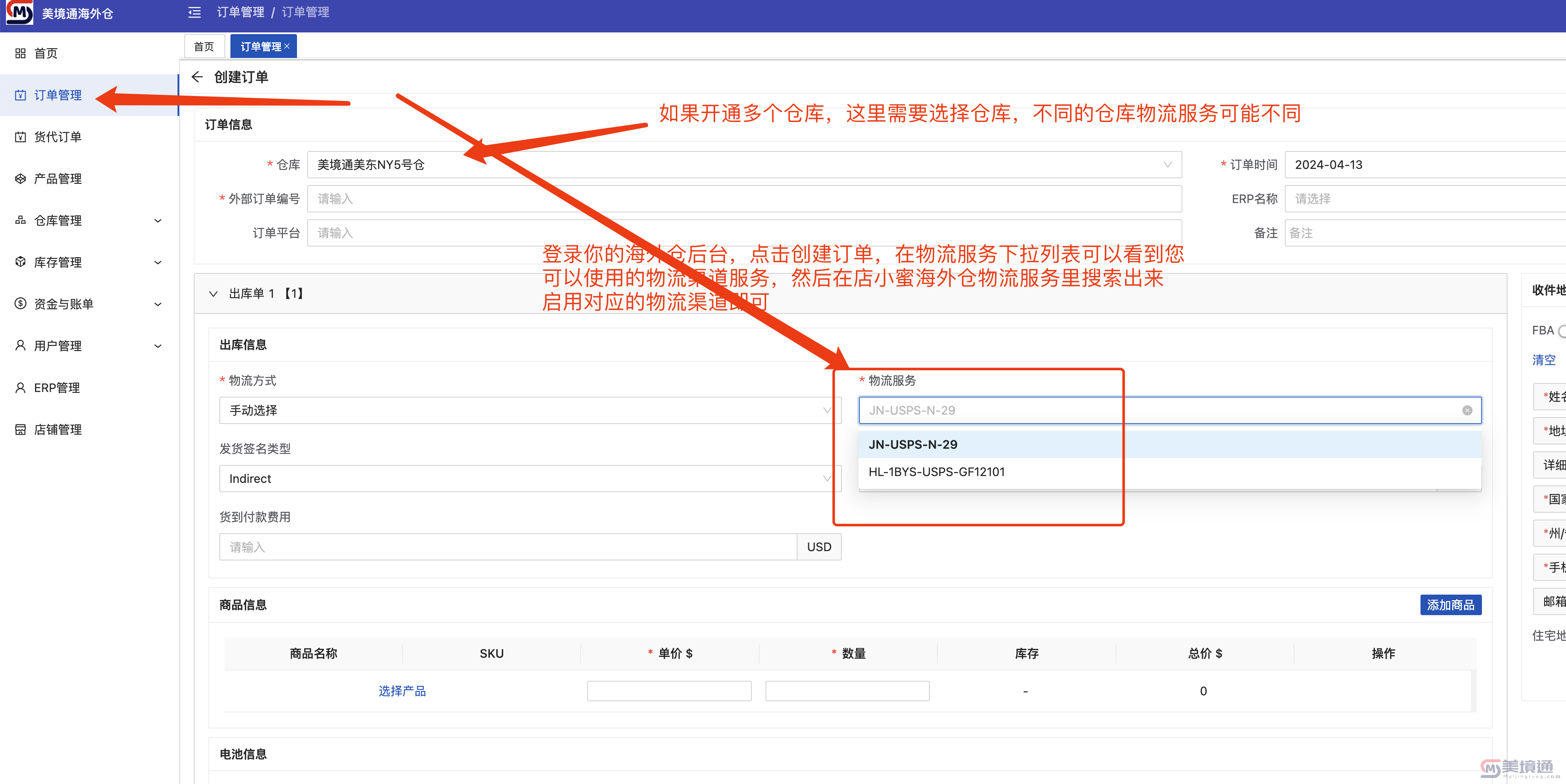Open the 物流方式 dropdown showing 手动选择
The image size is (1566, 784).
click(x=530, y=411)
